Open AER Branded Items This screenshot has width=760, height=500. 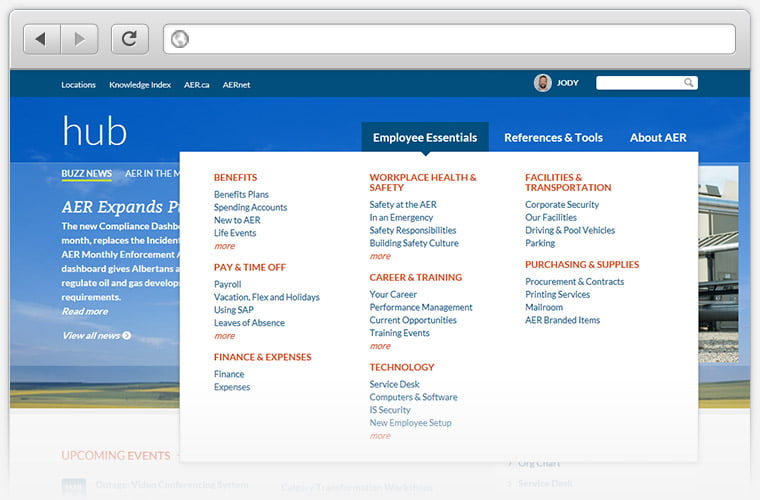pyautogui.click(x=563, y=320)
